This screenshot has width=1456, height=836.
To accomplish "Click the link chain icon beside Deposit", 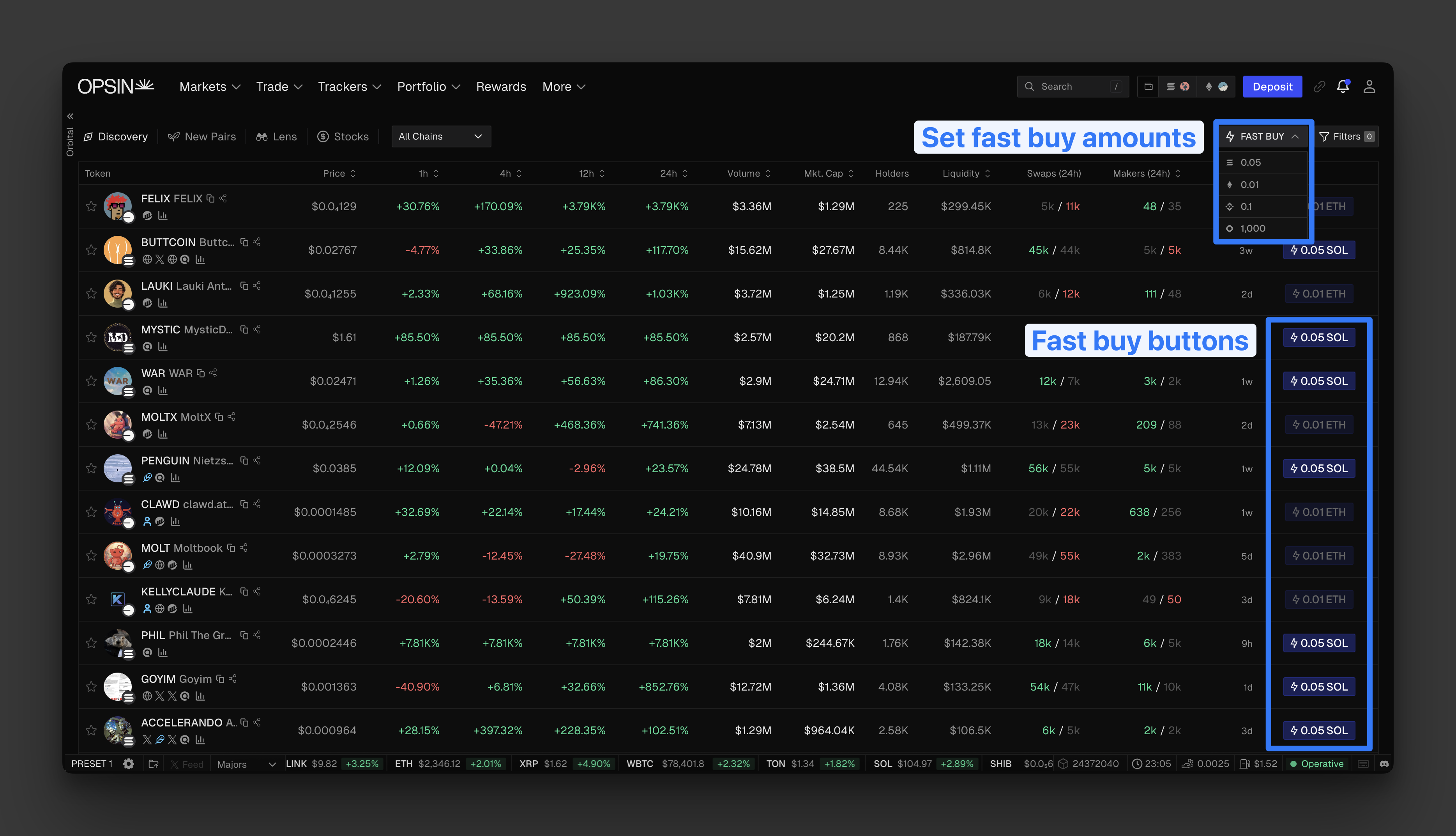I will click(1319, 87).
